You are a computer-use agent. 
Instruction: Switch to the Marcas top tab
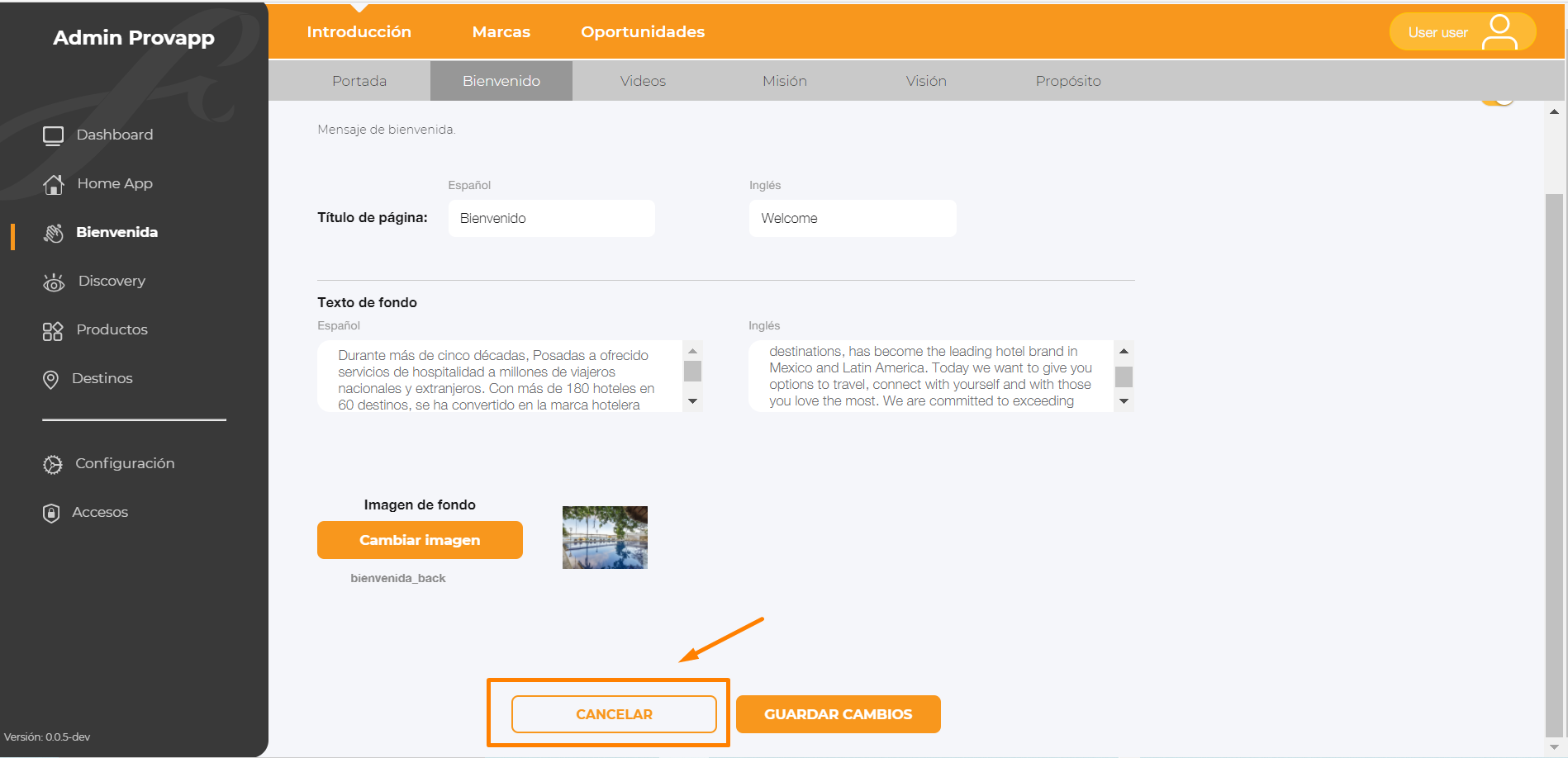501,31
